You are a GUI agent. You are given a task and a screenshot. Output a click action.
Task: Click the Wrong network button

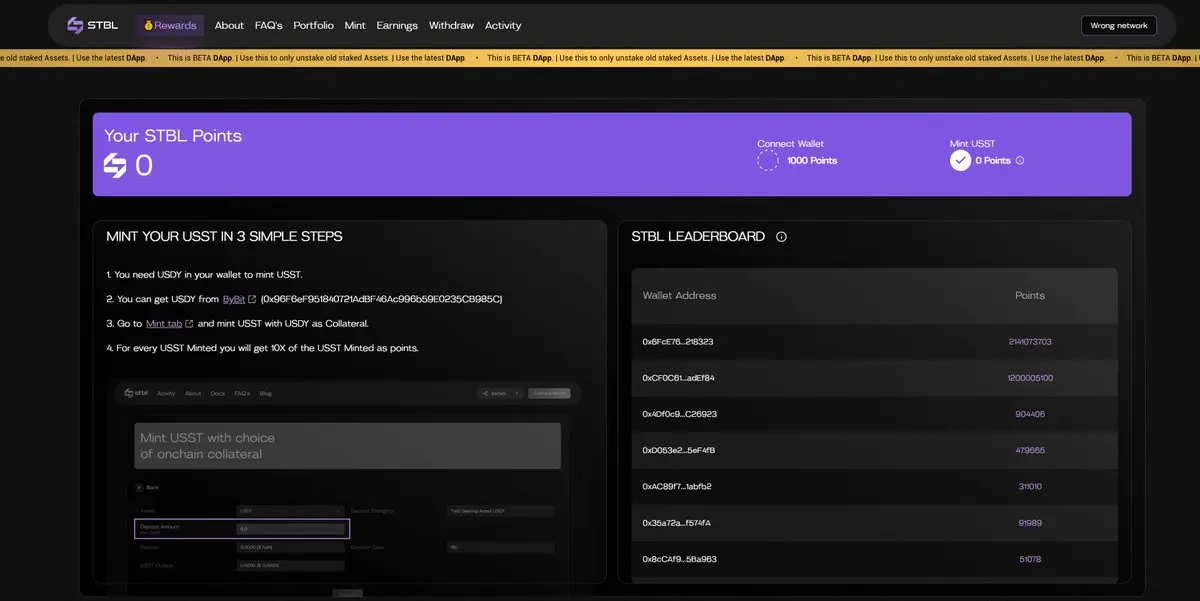point(1119,26)
